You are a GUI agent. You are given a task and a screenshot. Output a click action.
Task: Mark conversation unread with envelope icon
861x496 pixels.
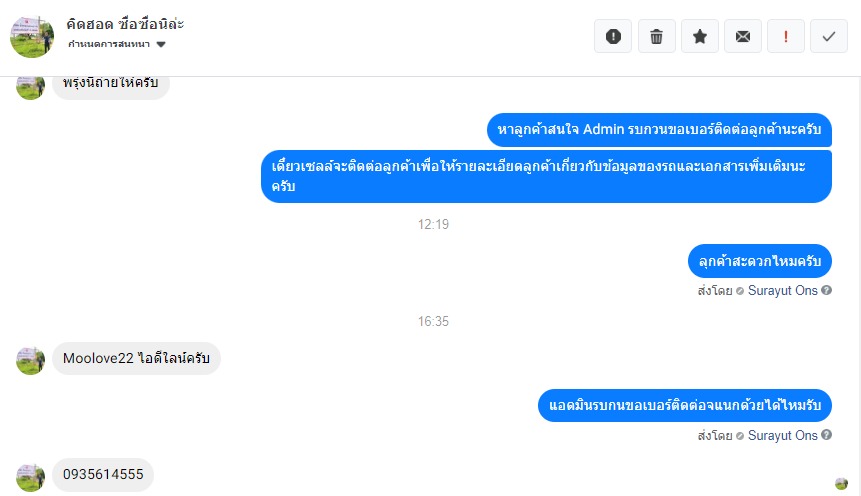pyautogui.click(x=742, y=36)
